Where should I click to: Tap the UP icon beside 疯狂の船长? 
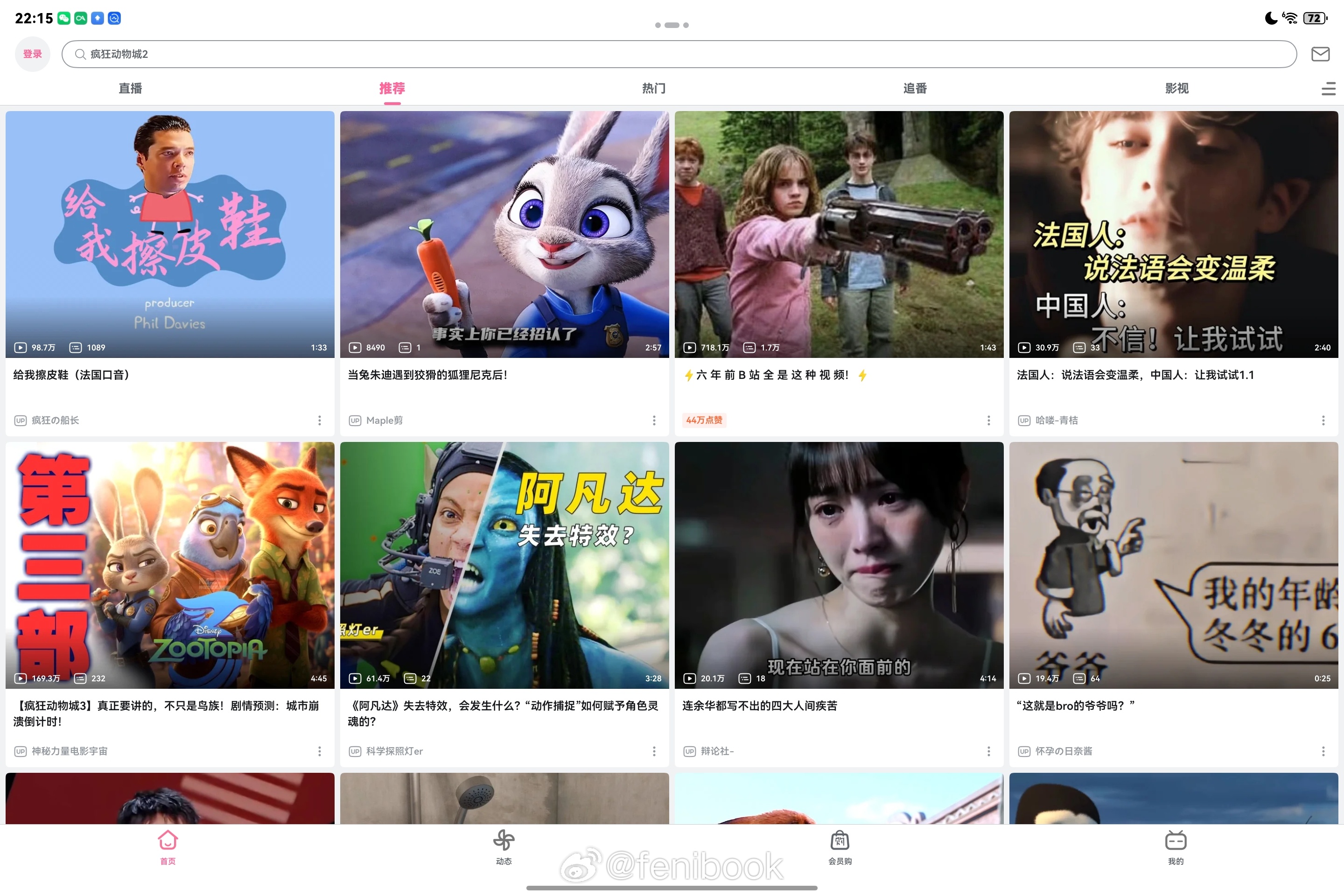[x=21, y=420]
